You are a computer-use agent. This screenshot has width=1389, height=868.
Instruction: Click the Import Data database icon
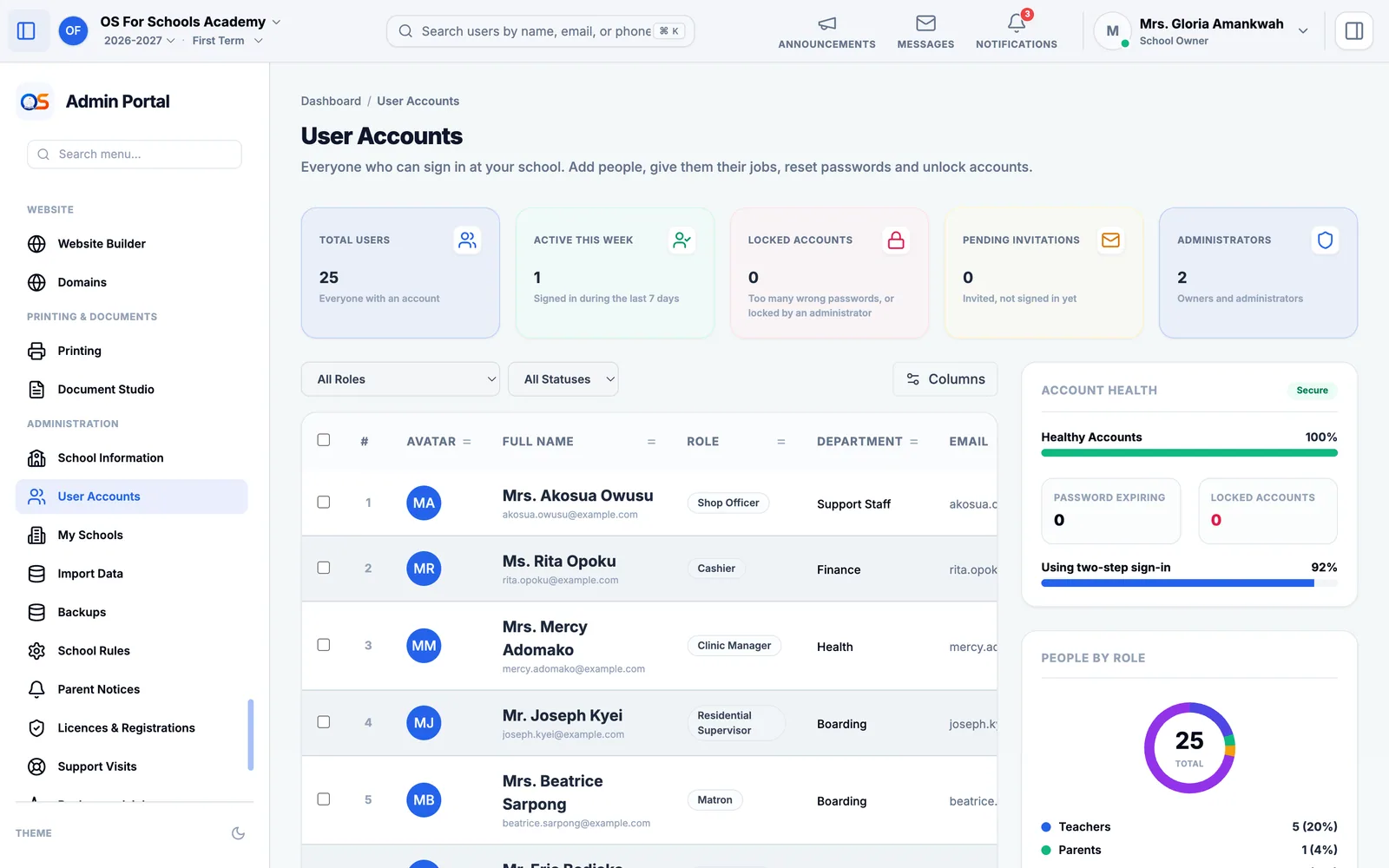pos(36,574)
